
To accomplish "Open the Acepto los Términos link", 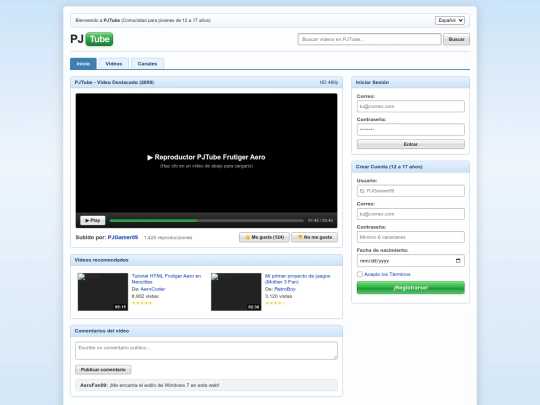I will click(387, 274).
